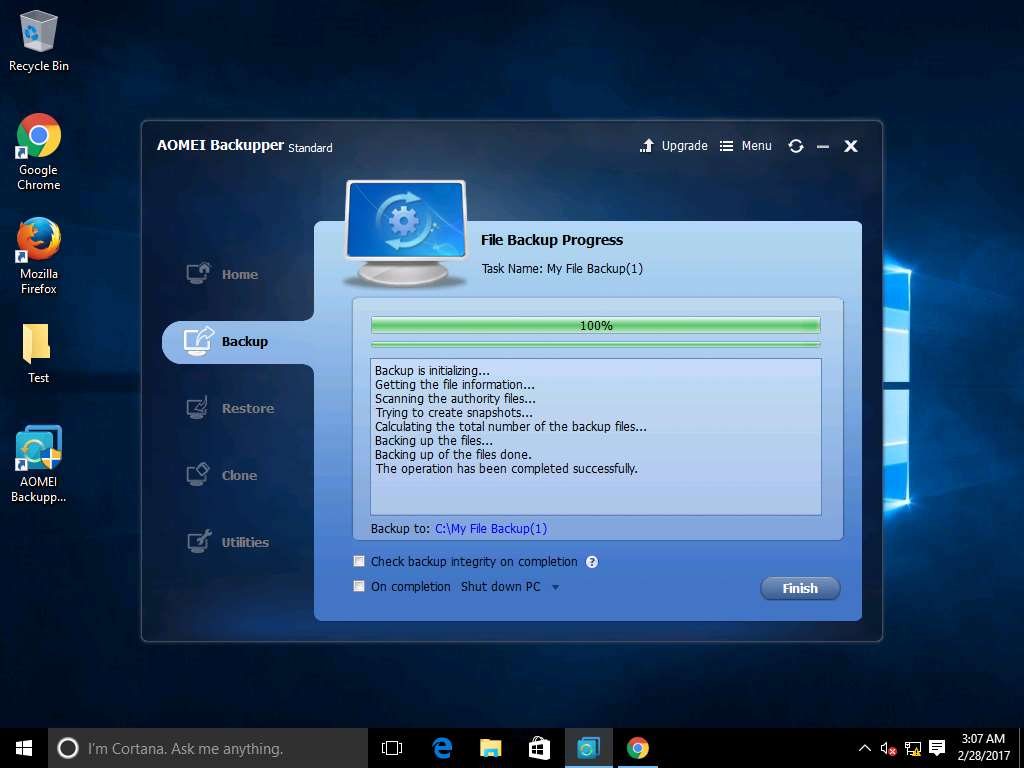This screenshot has height=768, width=1024.
Task: Click the Clone icon in sidebar
Action: tap(198, 474)
